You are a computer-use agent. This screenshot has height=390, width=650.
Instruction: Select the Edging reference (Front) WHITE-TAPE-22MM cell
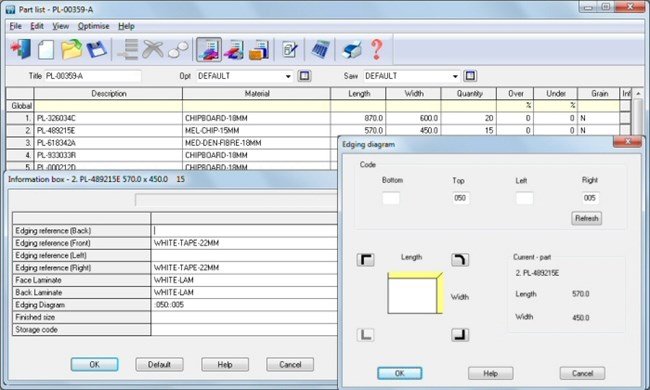(245, 243)
